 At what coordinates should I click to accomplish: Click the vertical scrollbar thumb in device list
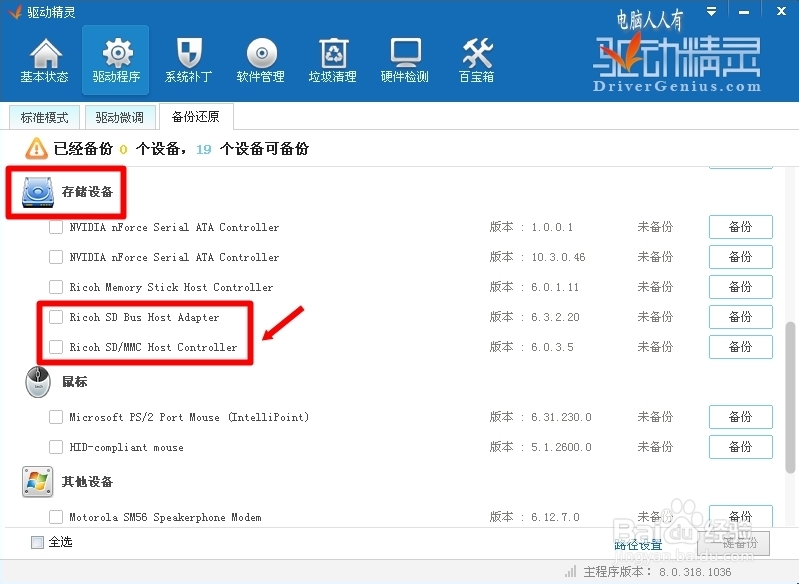790,397
